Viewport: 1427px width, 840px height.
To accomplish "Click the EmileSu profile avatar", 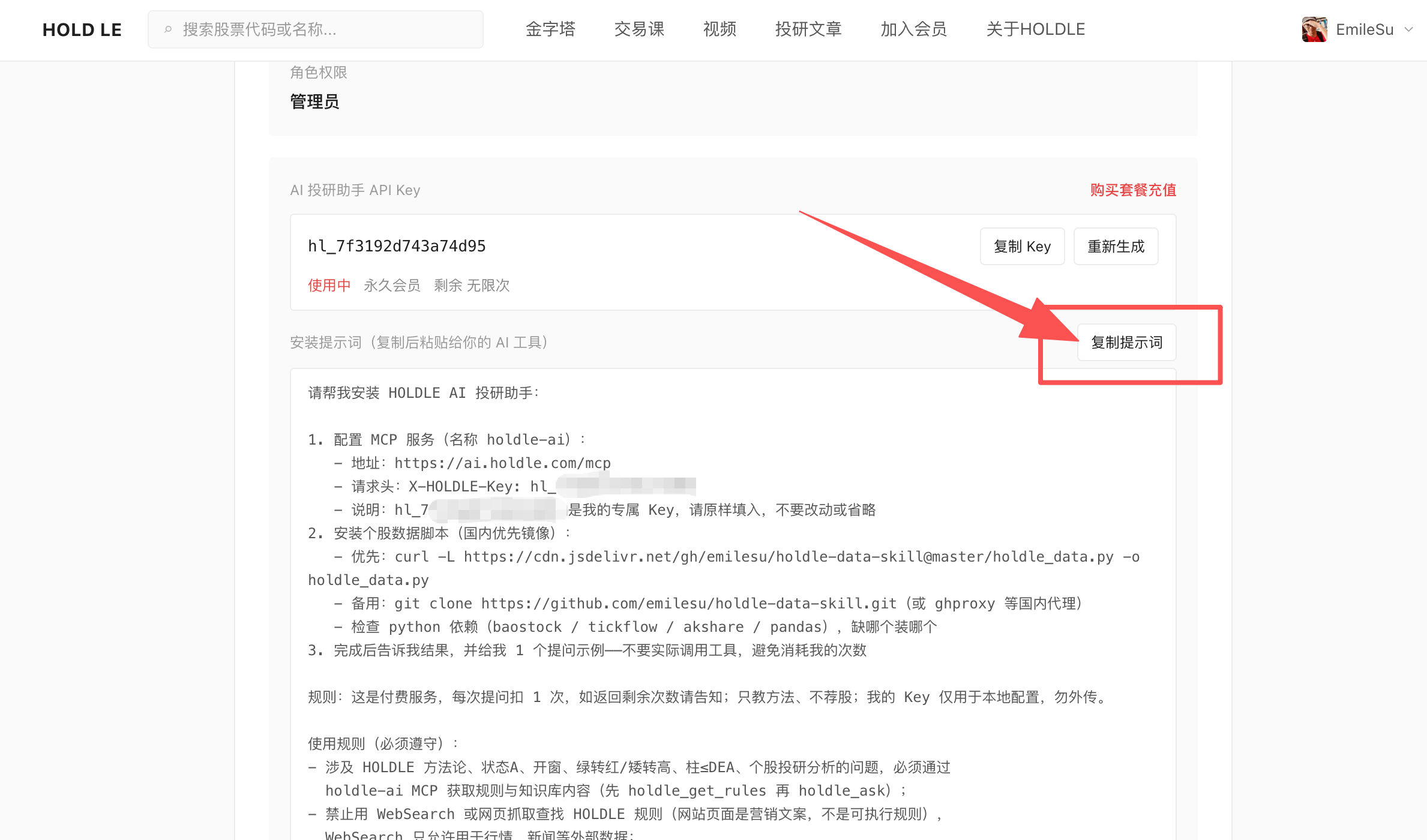I will tap(1314, 29).
